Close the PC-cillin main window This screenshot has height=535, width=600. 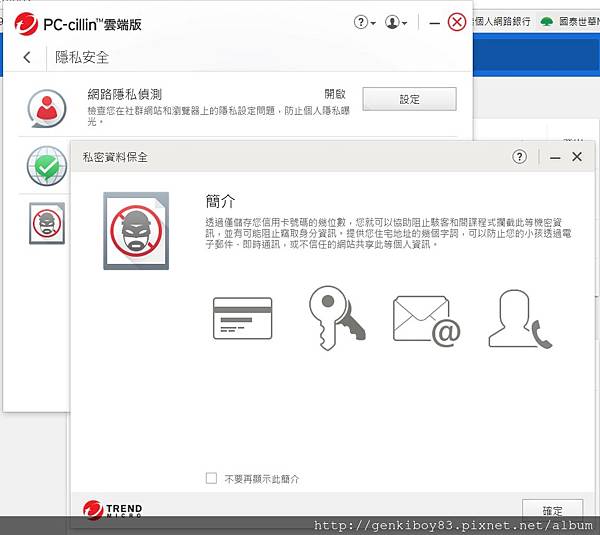pyautogui.click(x=457, y=22)
